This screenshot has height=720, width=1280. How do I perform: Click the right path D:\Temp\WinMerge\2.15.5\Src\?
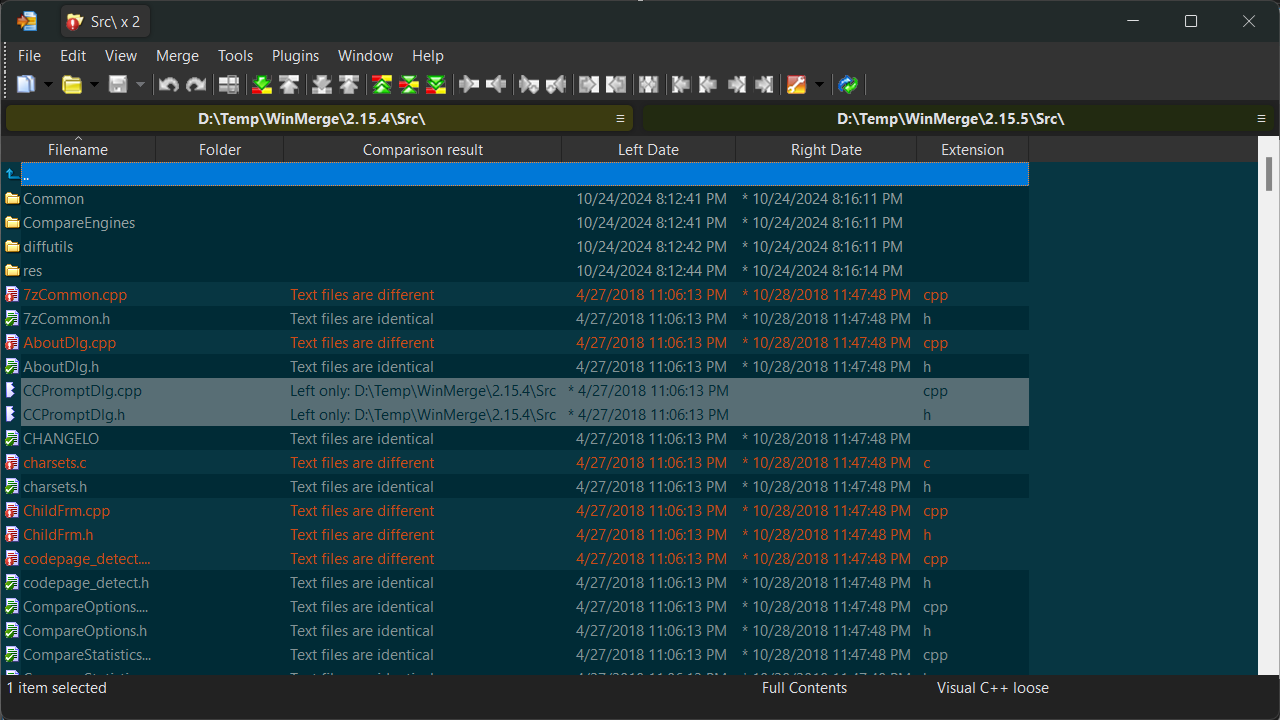coord(950,119)
